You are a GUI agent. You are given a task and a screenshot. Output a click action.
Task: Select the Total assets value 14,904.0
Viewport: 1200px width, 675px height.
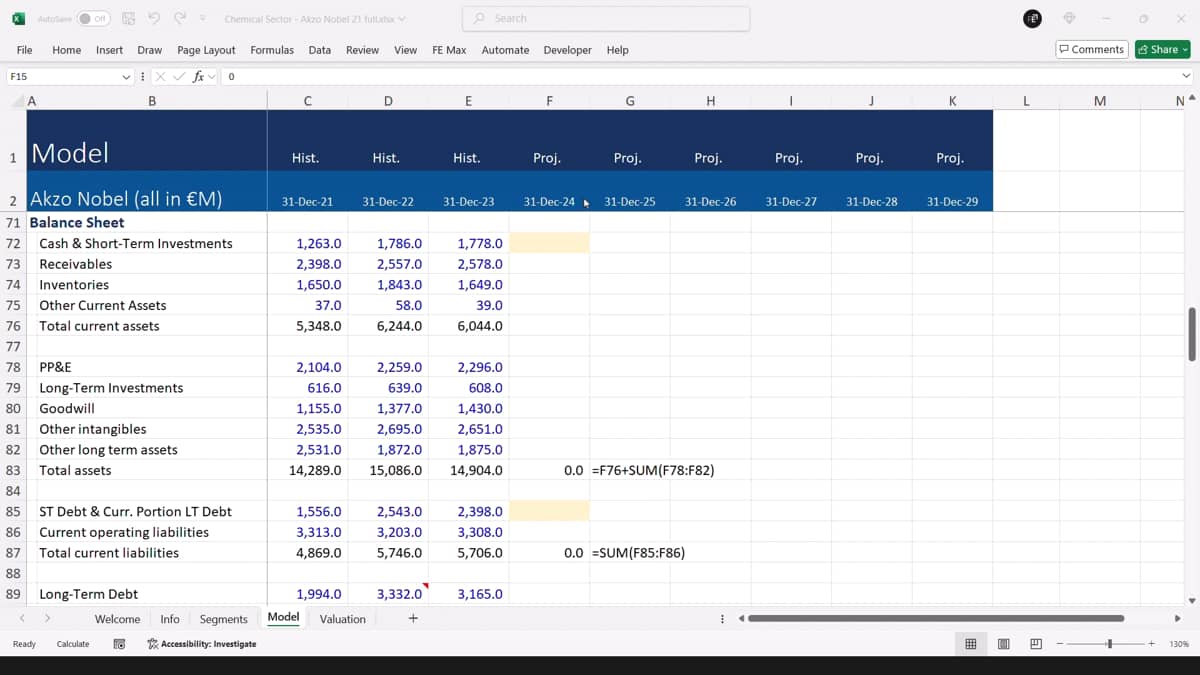click(x=468, y=470)
